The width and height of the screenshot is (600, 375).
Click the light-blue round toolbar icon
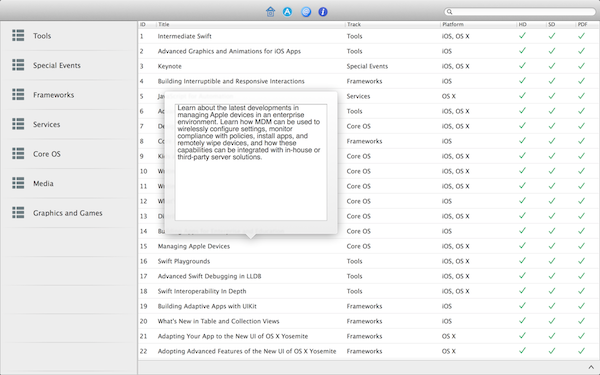[306, 12]
